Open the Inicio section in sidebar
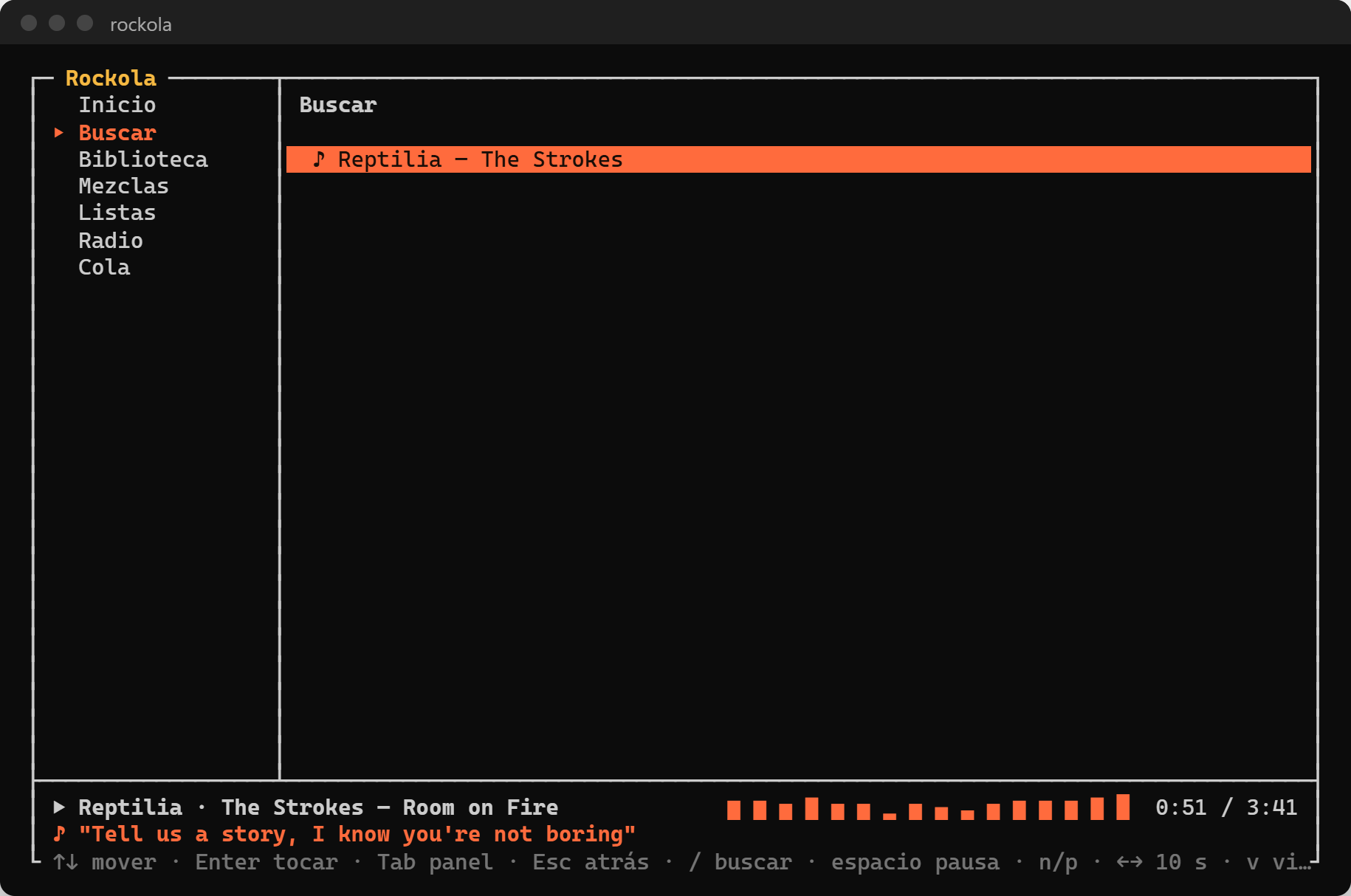This screenshot has height=896, width=1351. [x=117, y=105]
